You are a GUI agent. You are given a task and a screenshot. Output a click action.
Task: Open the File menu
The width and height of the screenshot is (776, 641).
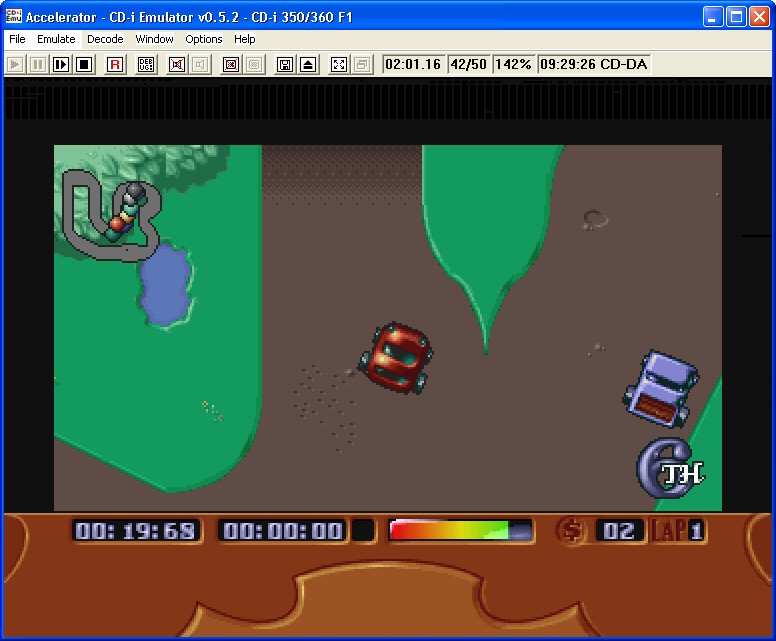click(x=17, y=39)
